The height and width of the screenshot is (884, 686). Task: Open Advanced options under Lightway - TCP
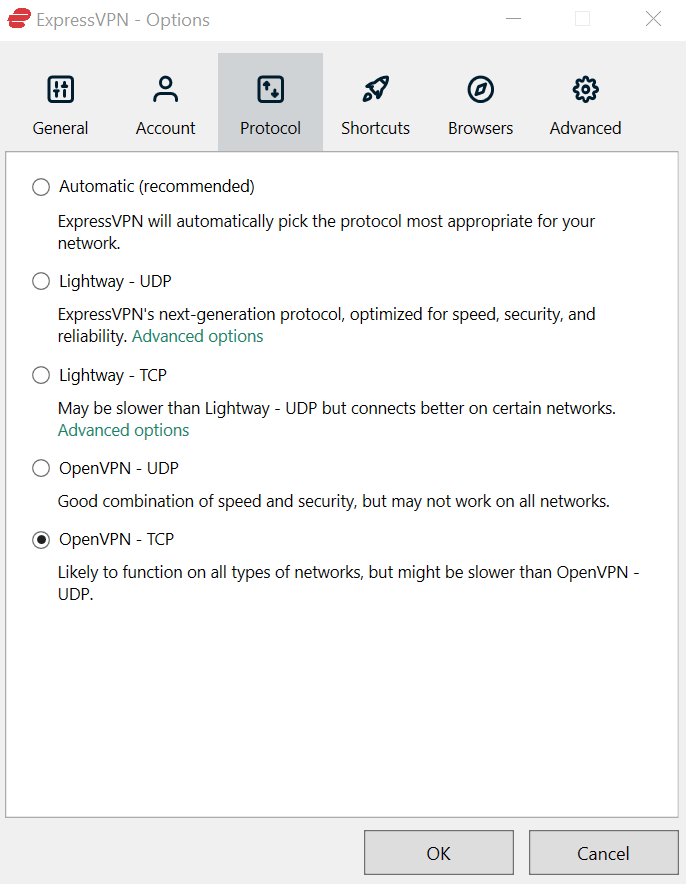(123, 430)
